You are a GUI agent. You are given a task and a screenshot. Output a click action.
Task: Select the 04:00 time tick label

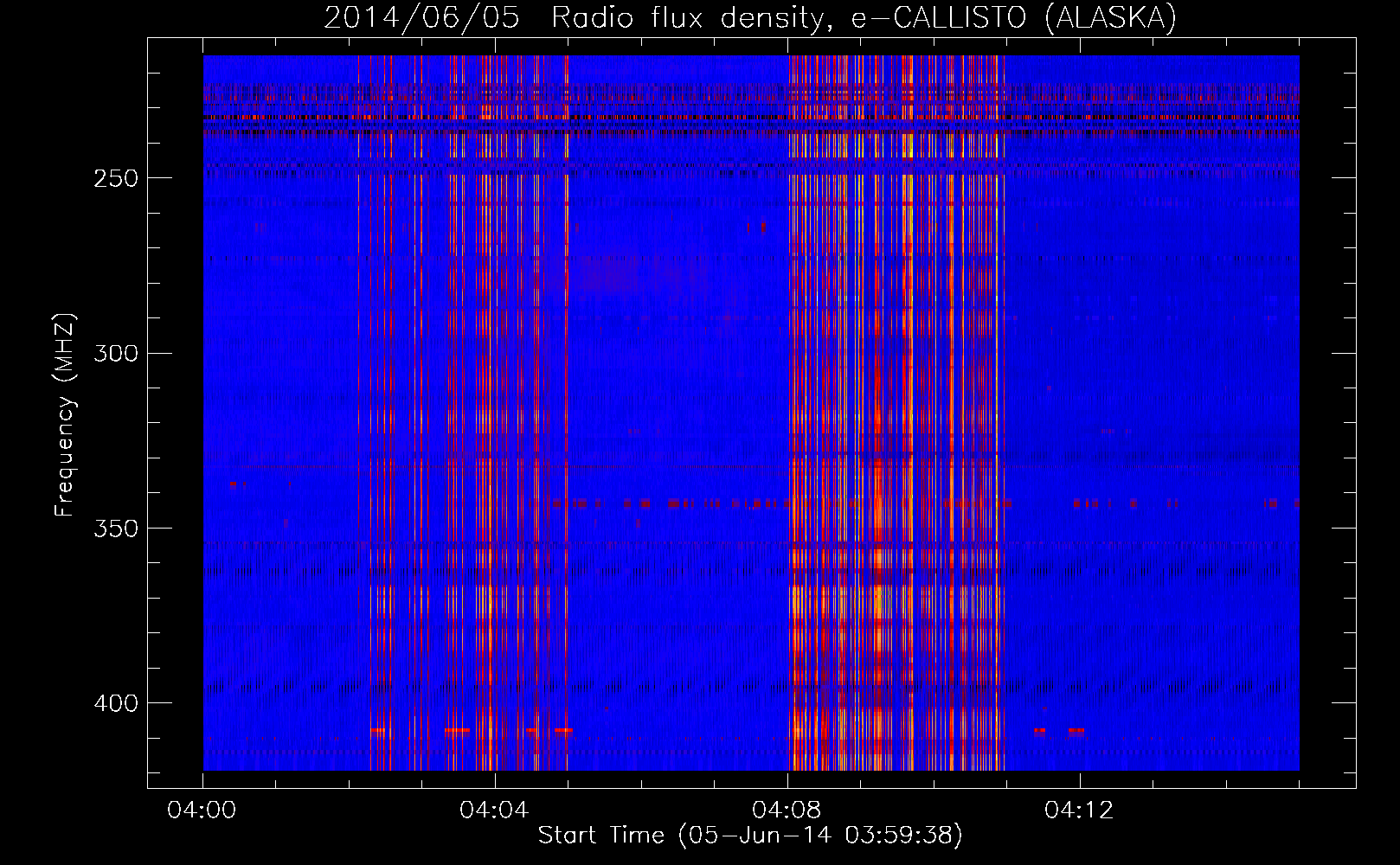click(202, 811)
